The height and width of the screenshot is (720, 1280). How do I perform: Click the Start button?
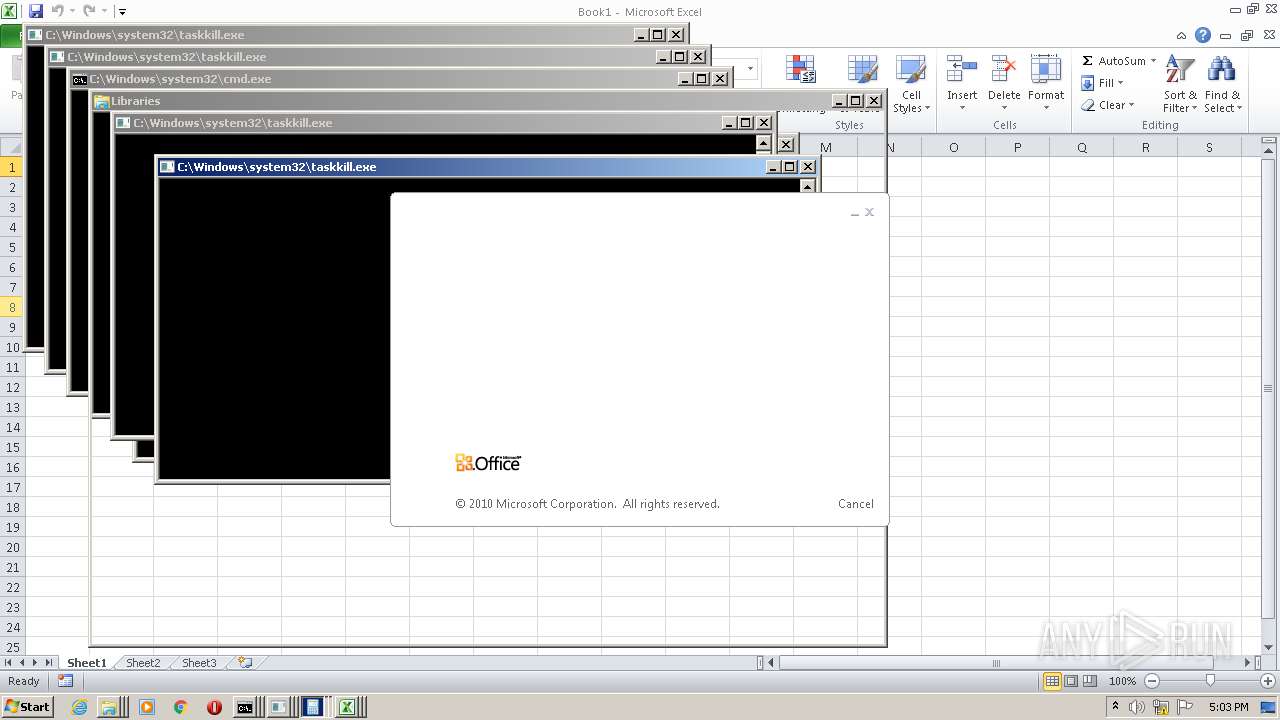pyautogui.click(x=27, y=707)
